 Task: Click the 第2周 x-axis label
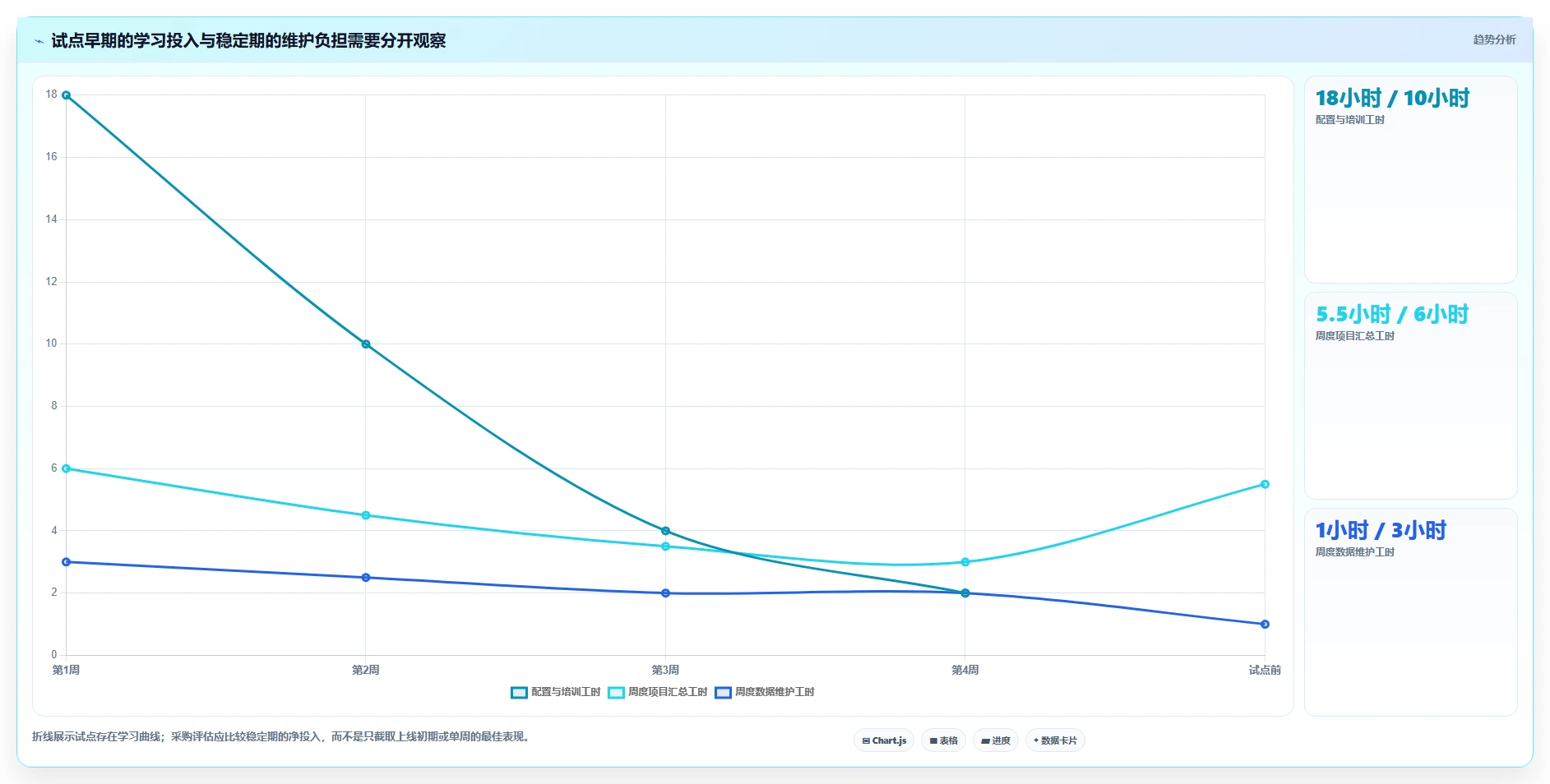click(366, 670)
